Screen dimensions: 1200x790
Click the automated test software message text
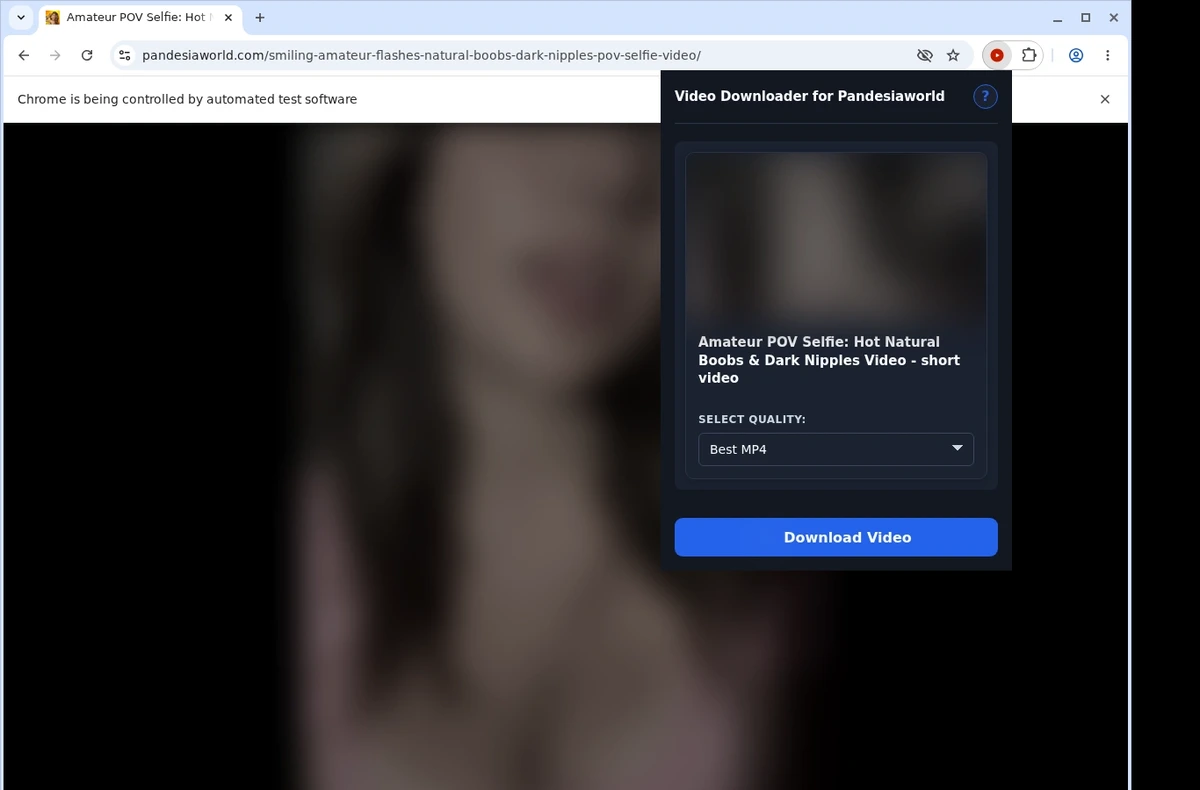pyautogui.click(x=187, y=99)
